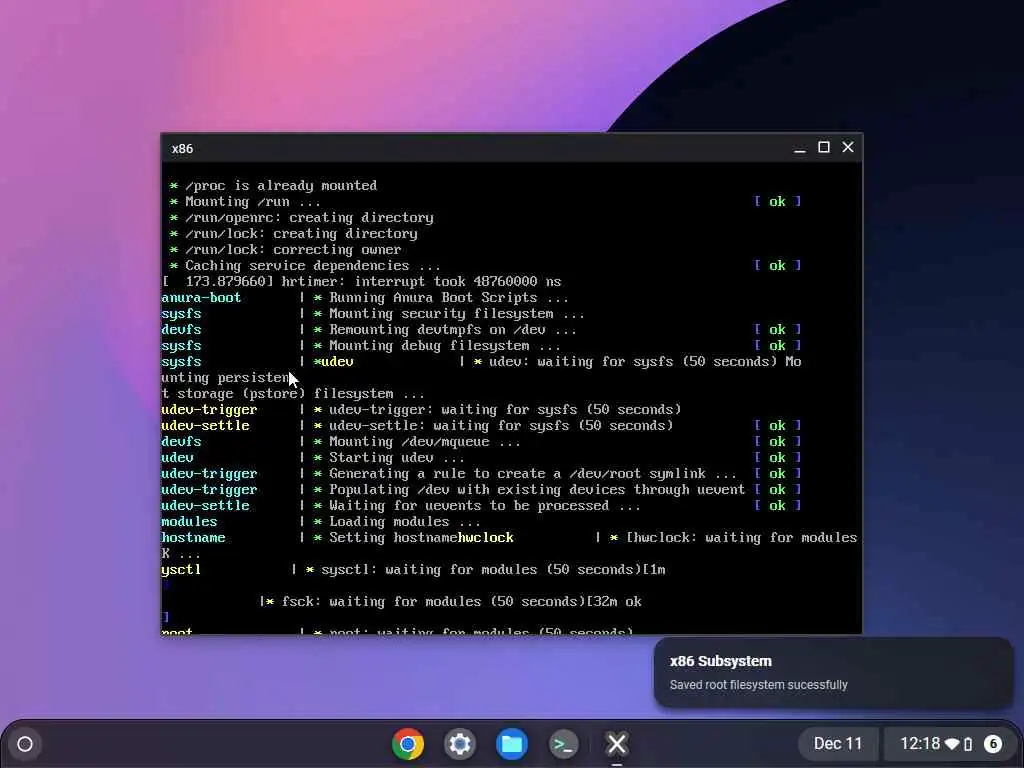The height and width of the screenshot is (768, 1024).
Task: Close the x86 window
Action: pyautogui.click(x=848, y=148)
